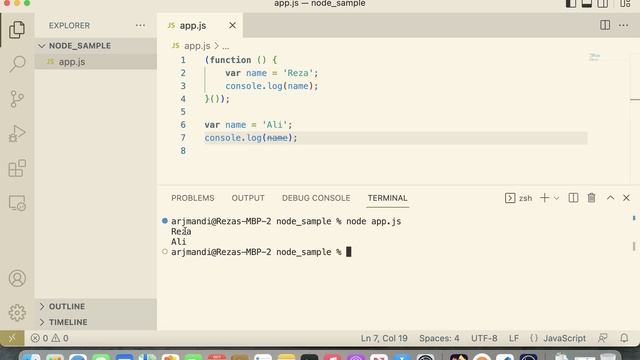Open remote window indicator in status bar
The width and height of the screenshot is (640, 360).
click(x=12, y=338)
